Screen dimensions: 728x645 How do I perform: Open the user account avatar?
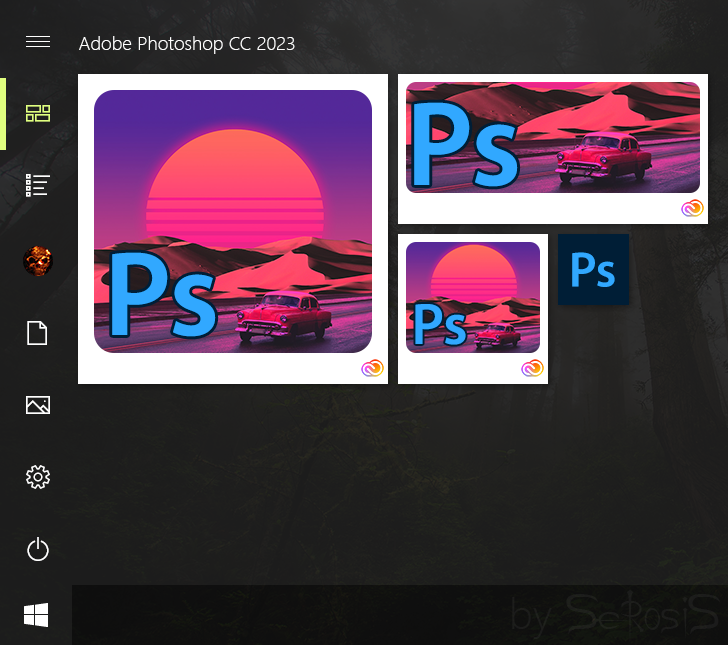click(x=38, y=261)
